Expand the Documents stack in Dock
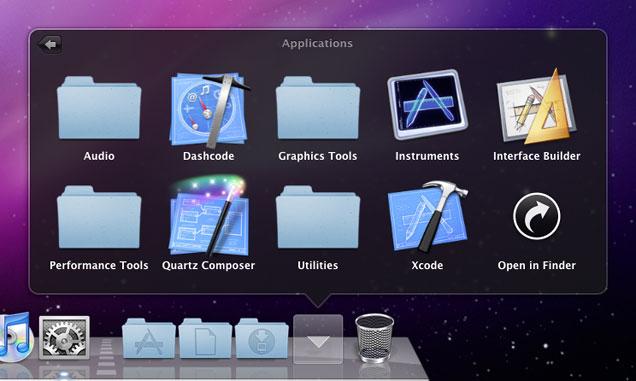The height and width of the screenshot is (381, 636). pyautogui.click(x=205, y=338)
